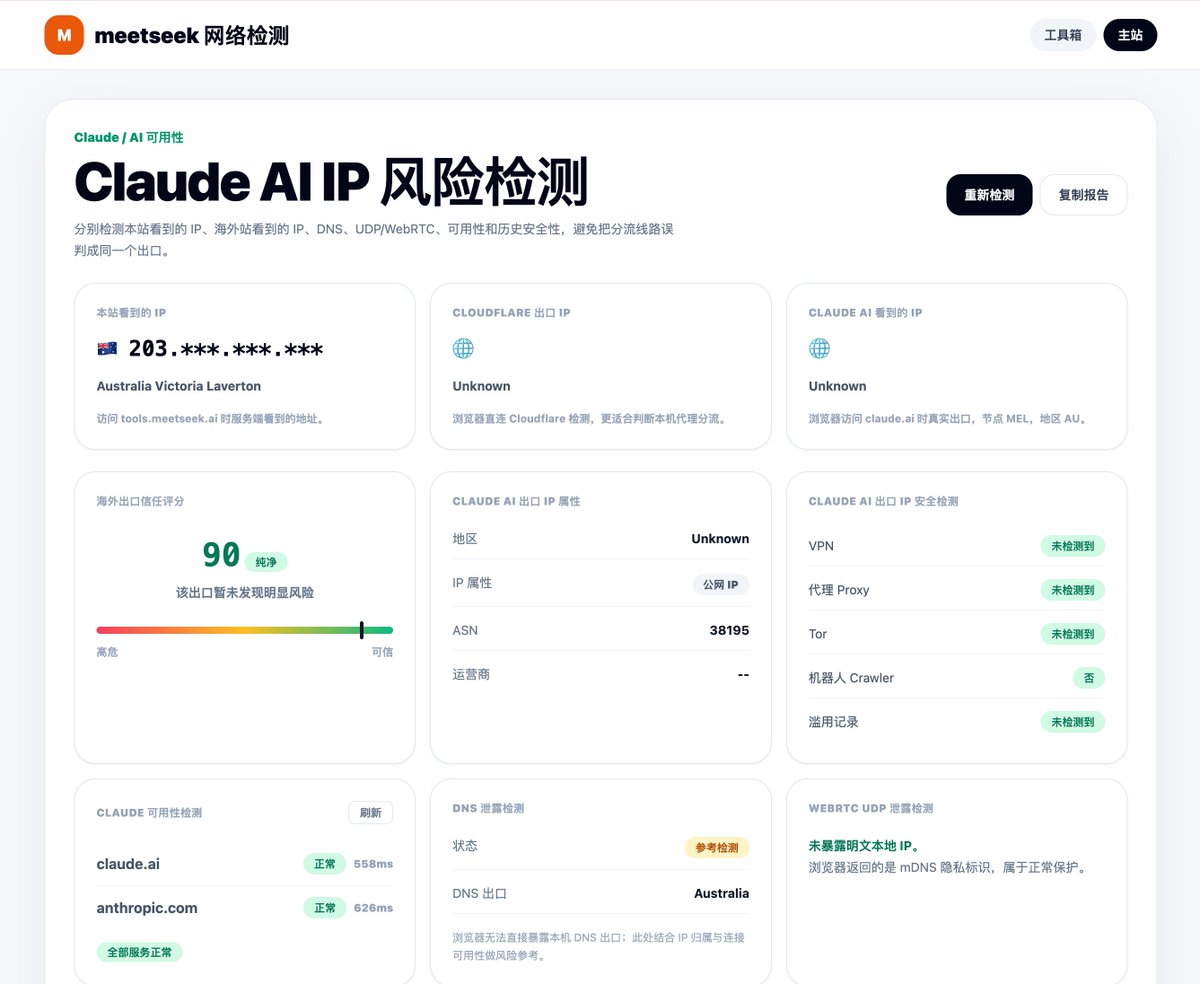Click the 558ms latency value
Image resolution: width=1200 pixels, height=984 pixels.
(373, 864)
